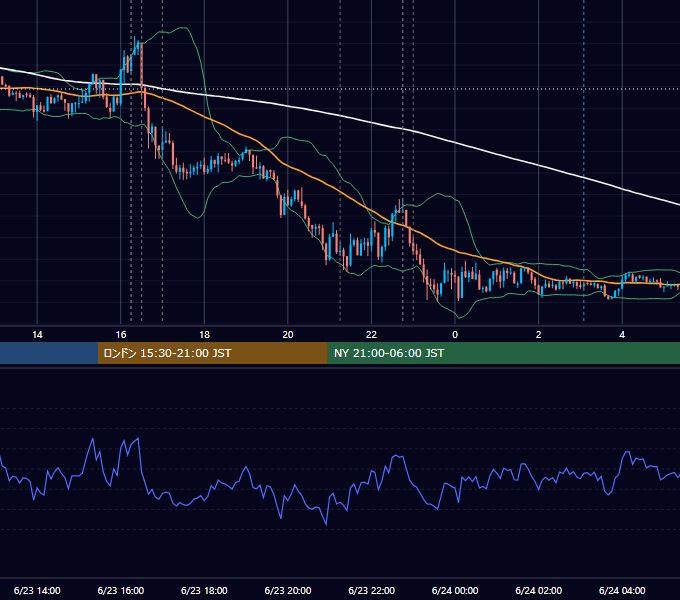Click the 6/23 16:00 time label
The image size is (680, 600).
121,590
